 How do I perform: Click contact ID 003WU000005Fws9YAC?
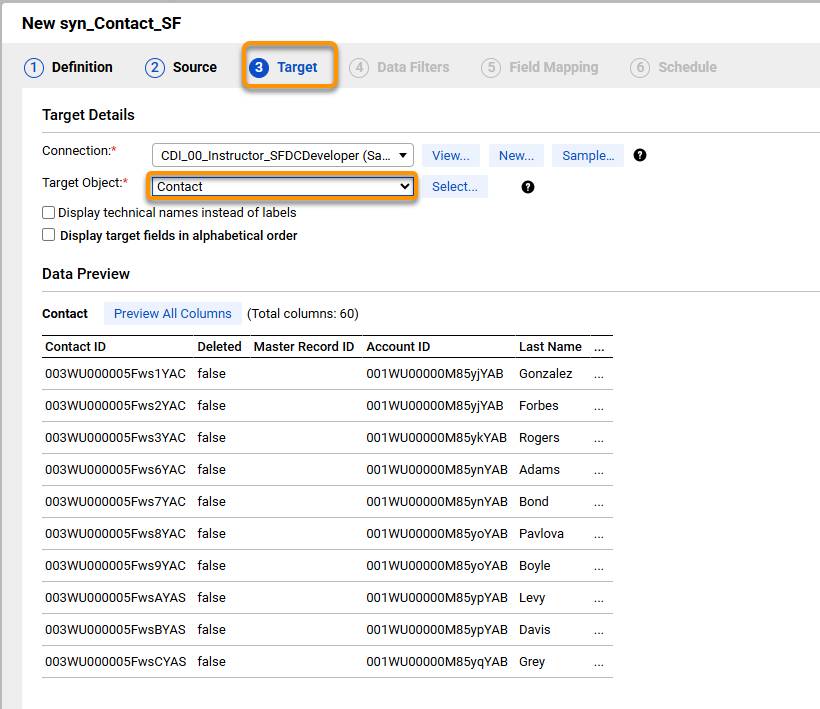click(x=115, y=566)
